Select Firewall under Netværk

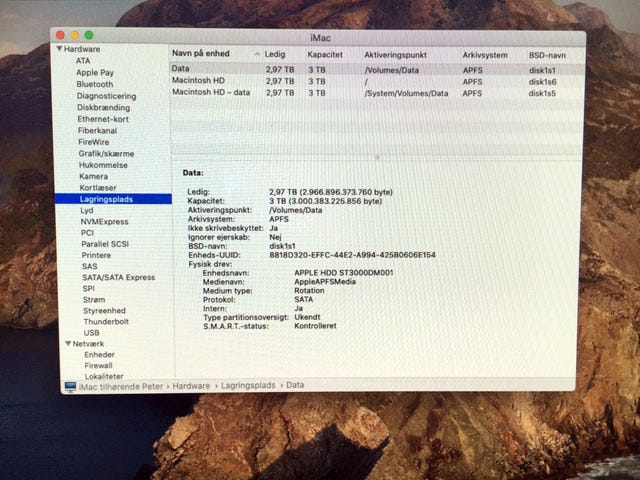98,366
